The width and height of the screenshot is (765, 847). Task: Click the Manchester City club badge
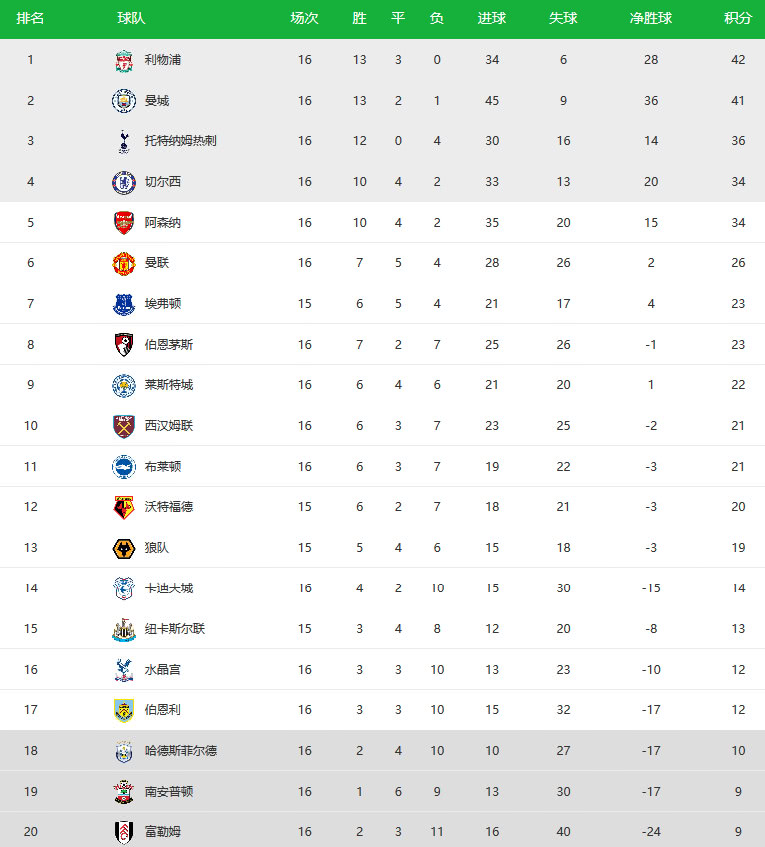point(123,101)
